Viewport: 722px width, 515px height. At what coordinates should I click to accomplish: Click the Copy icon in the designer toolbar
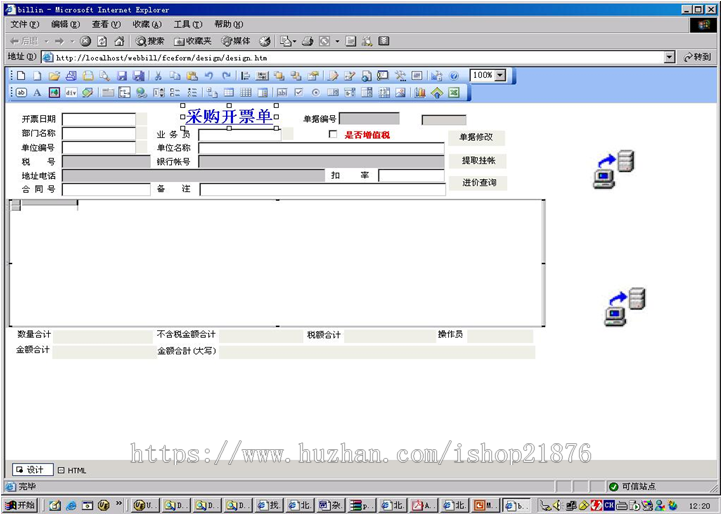(x=175, y=76)
